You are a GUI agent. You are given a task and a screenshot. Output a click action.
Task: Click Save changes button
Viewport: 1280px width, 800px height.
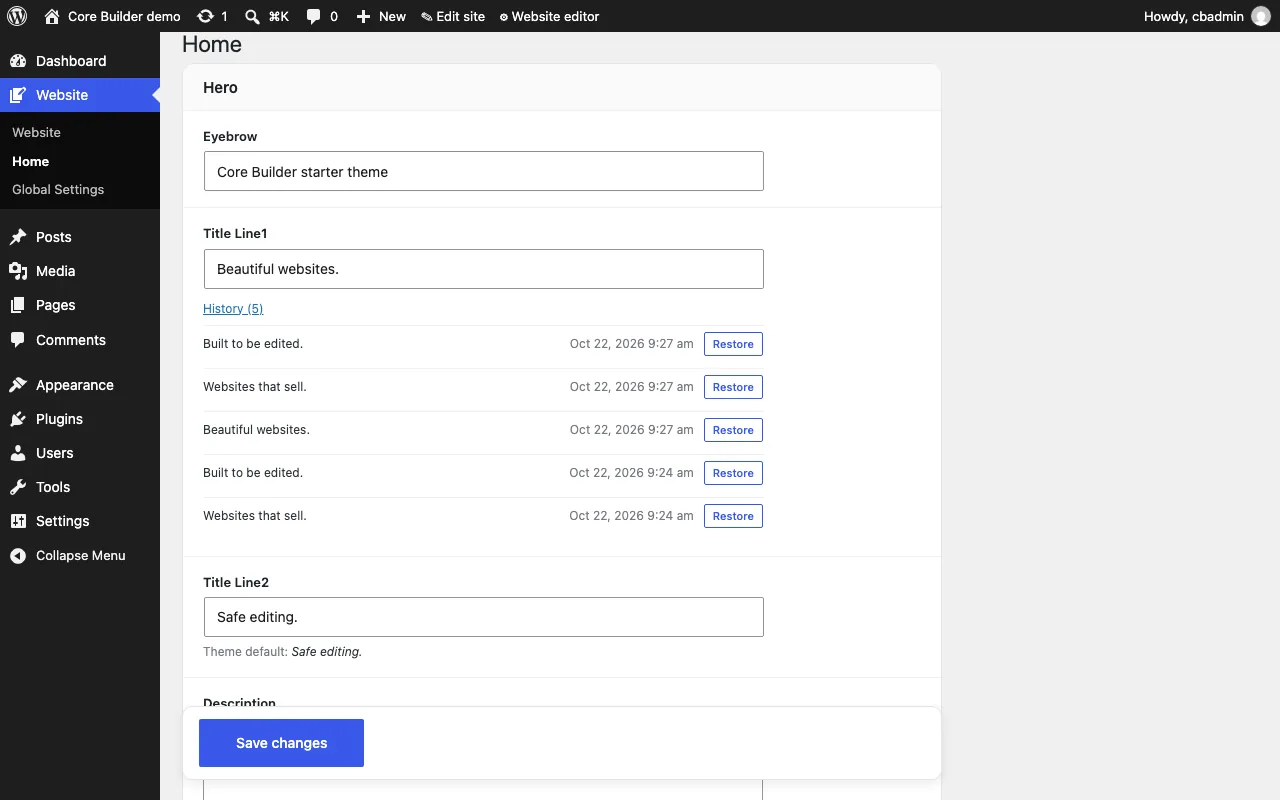pos(281,743)
